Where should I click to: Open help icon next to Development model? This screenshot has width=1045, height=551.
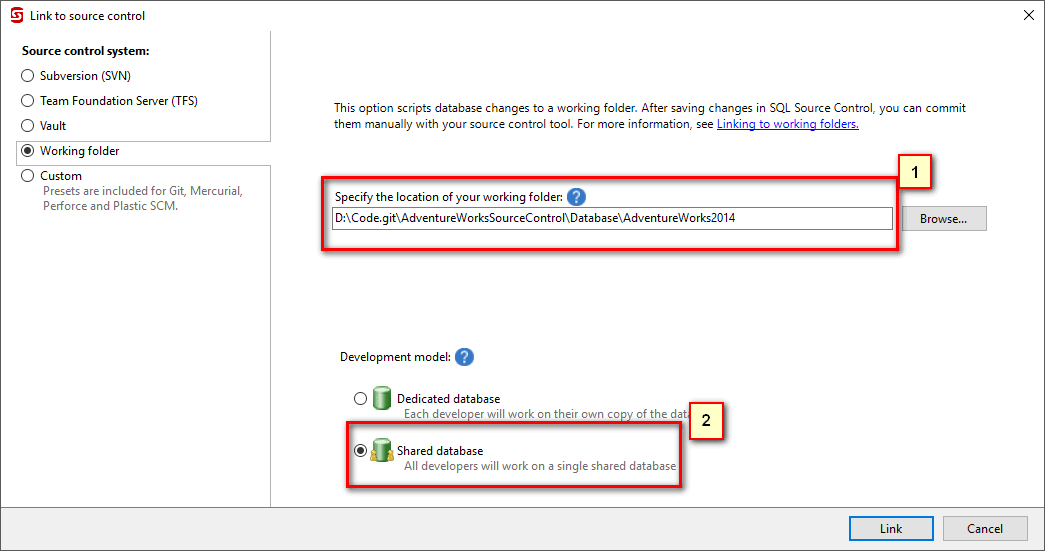tap(464, 357)
